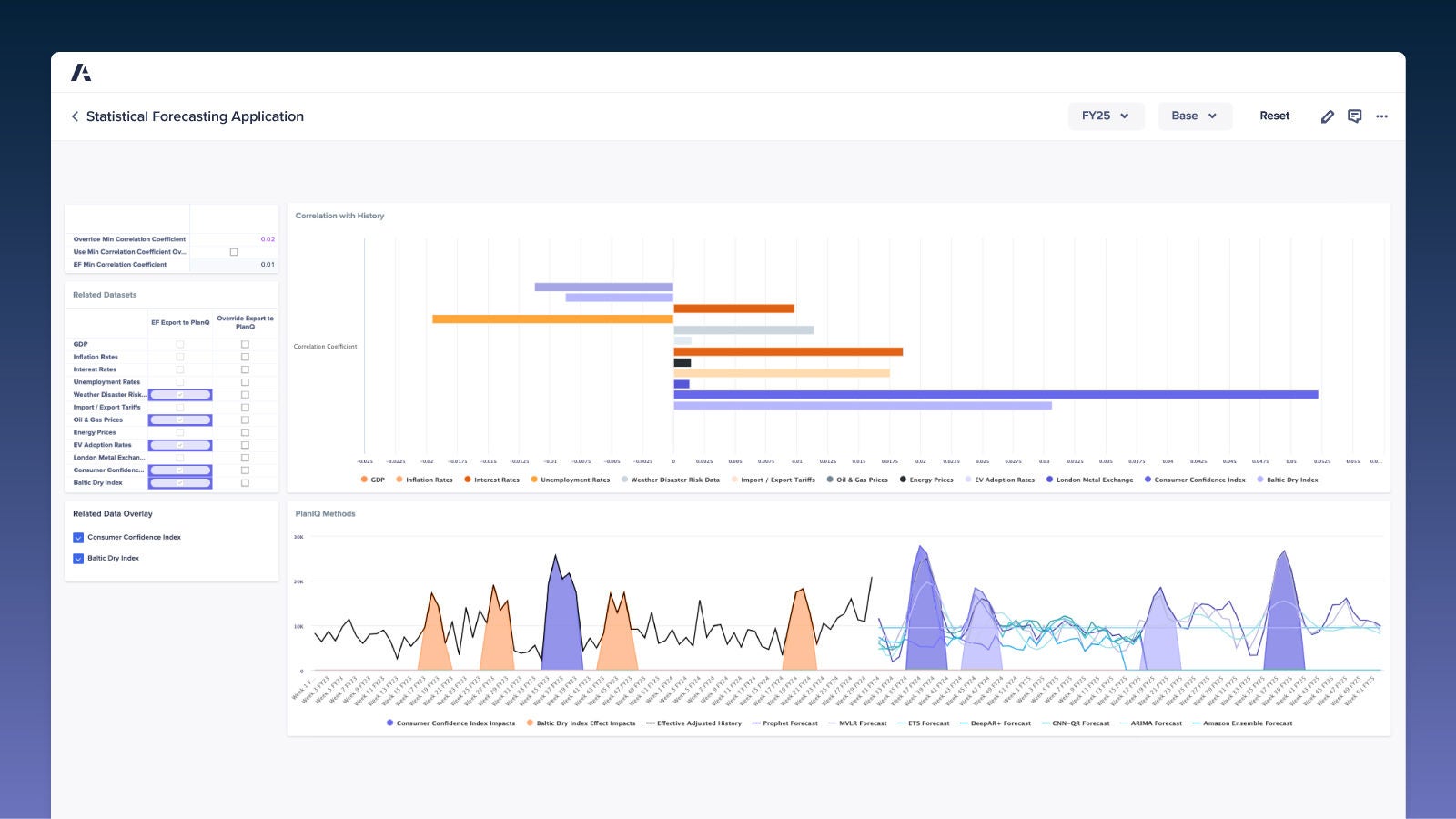Click the GDP legend marker dot
This screenshot has height=819, width=1456.
364,480
